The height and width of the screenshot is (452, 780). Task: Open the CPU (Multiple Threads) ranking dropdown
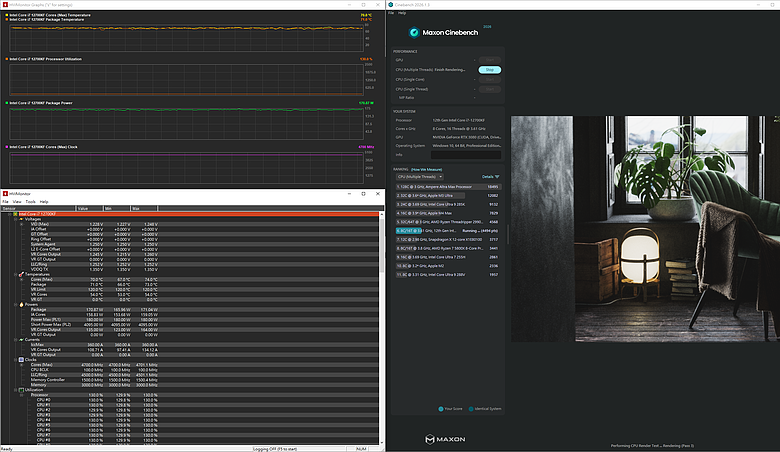(419, 177)
